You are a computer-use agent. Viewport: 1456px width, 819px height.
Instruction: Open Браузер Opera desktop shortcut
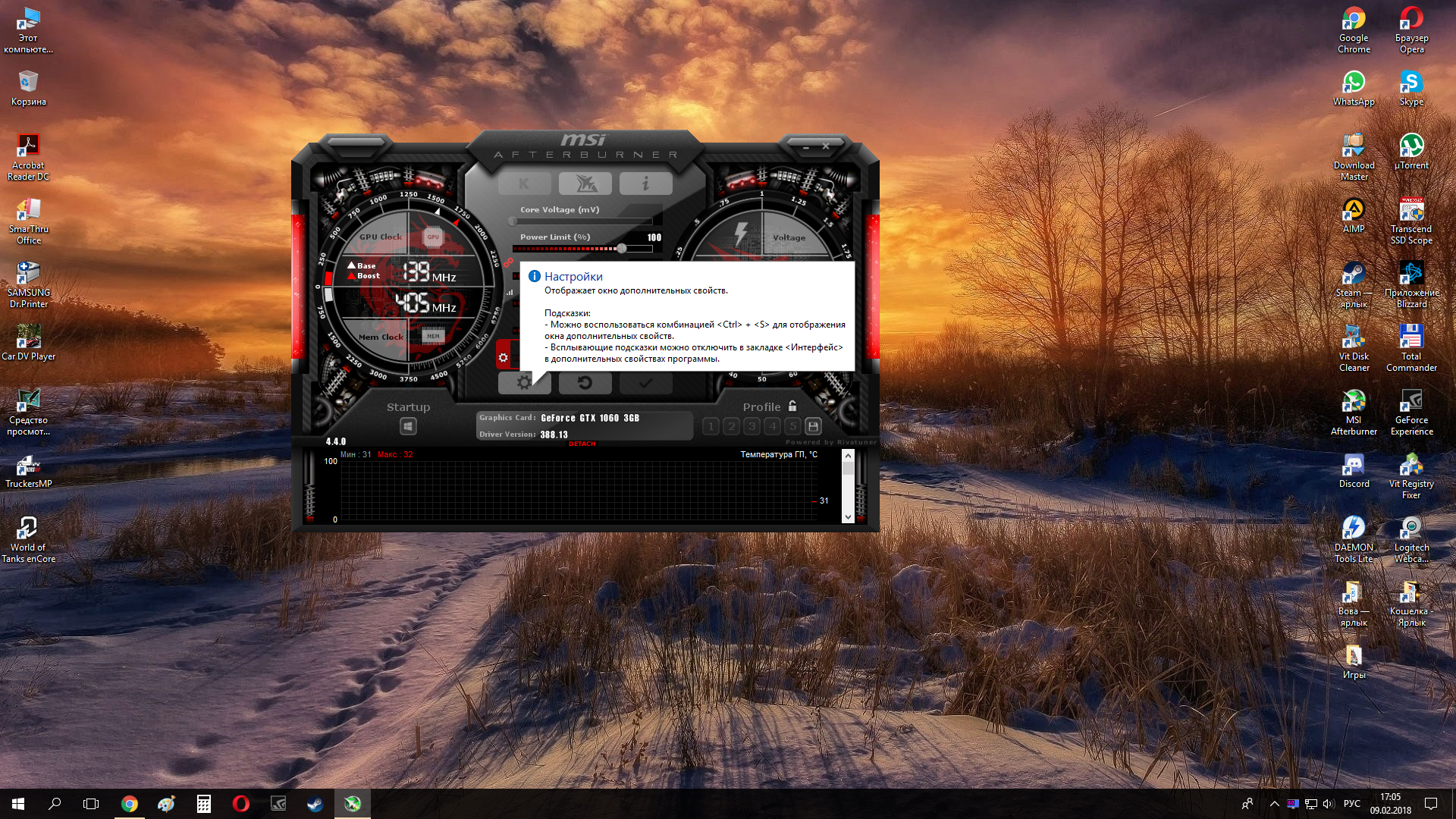click(1411, 30)
